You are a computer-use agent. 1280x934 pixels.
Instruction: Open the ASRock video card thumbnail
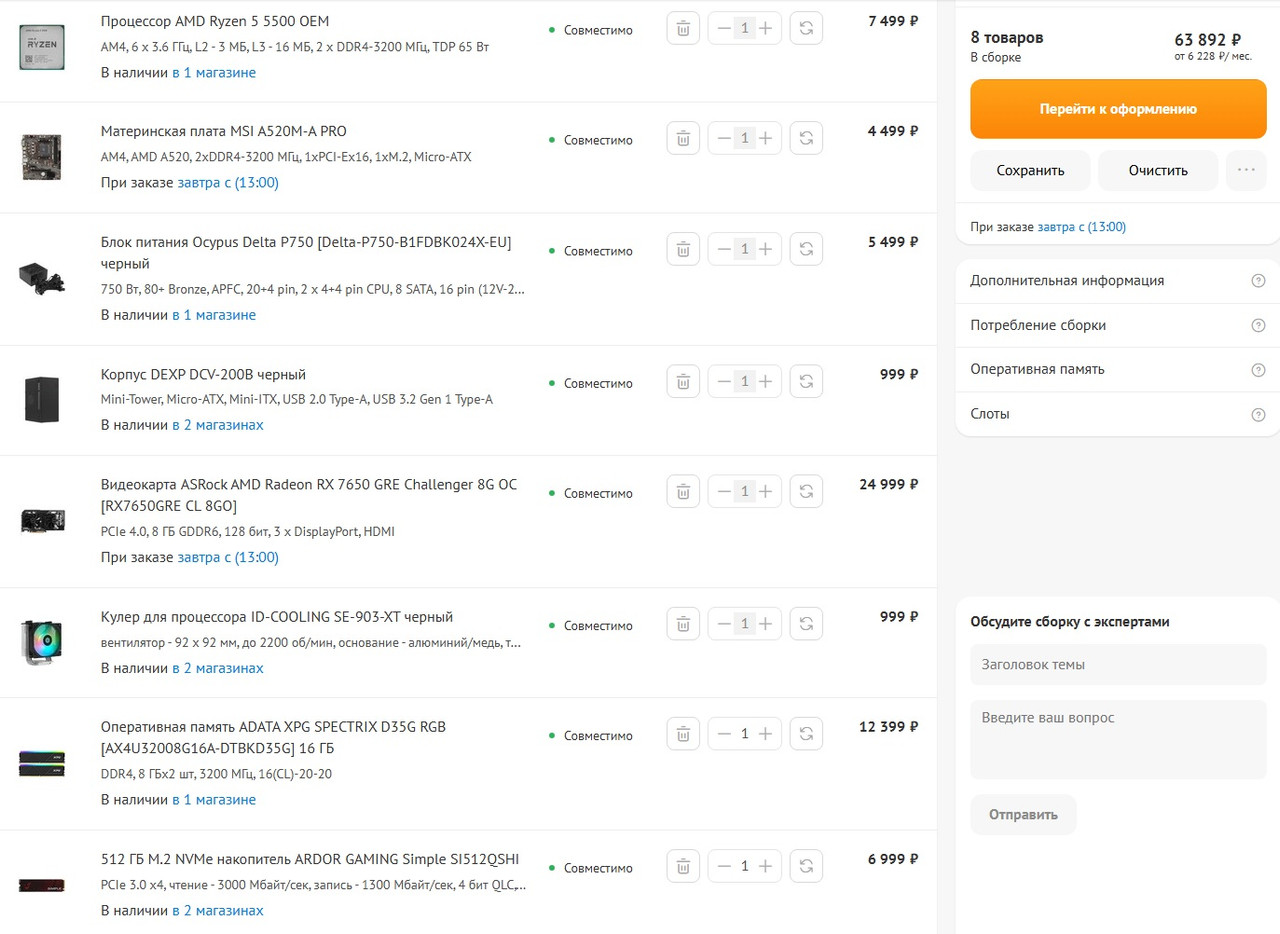[x=42, y=521]
